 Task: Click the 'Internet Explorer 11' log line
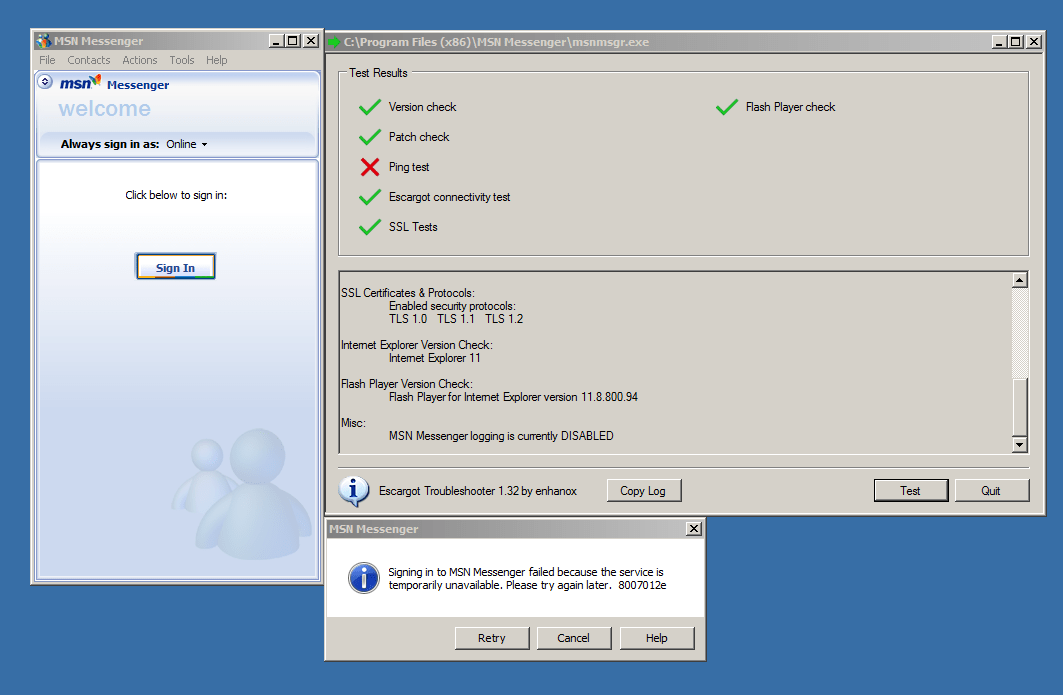(x=435, y=358)
